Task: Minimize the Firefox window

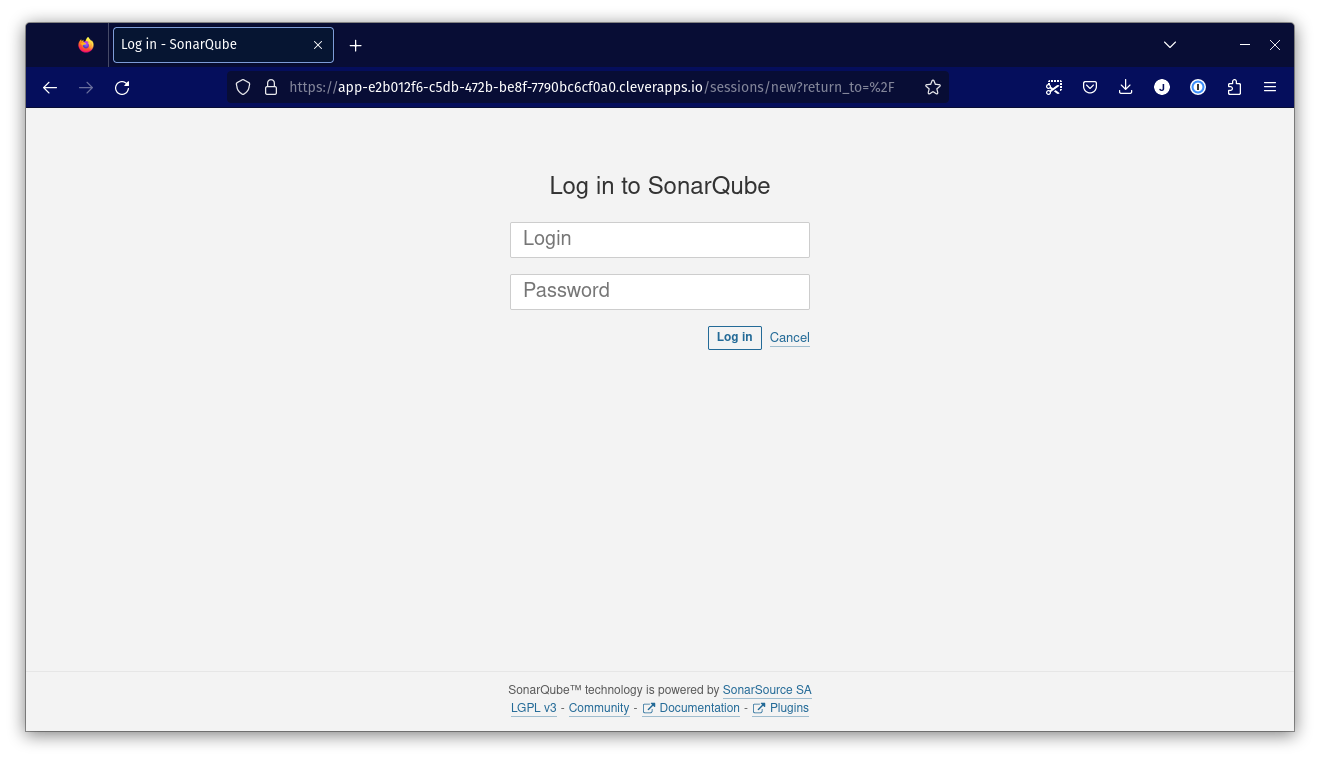Action: (1245, 45)
